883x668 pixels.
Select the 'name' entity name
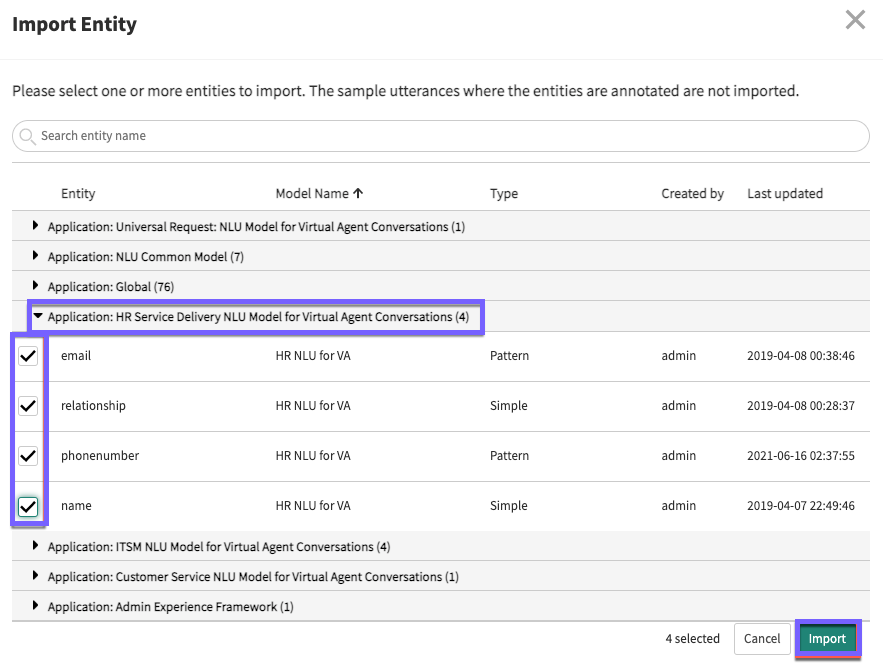(76, 506)
